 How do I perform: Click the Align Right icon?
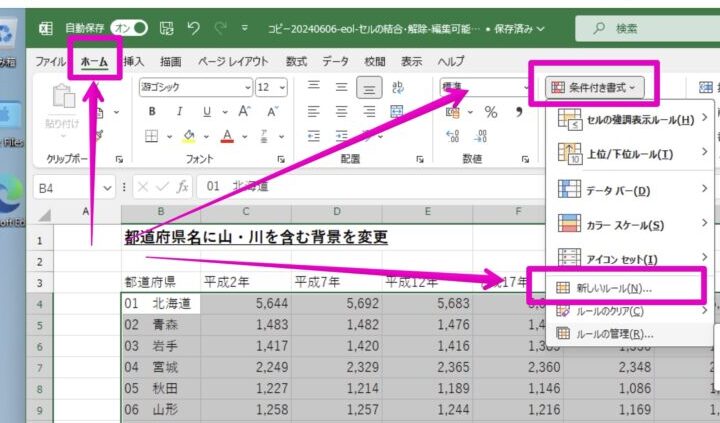pos(369,111)
